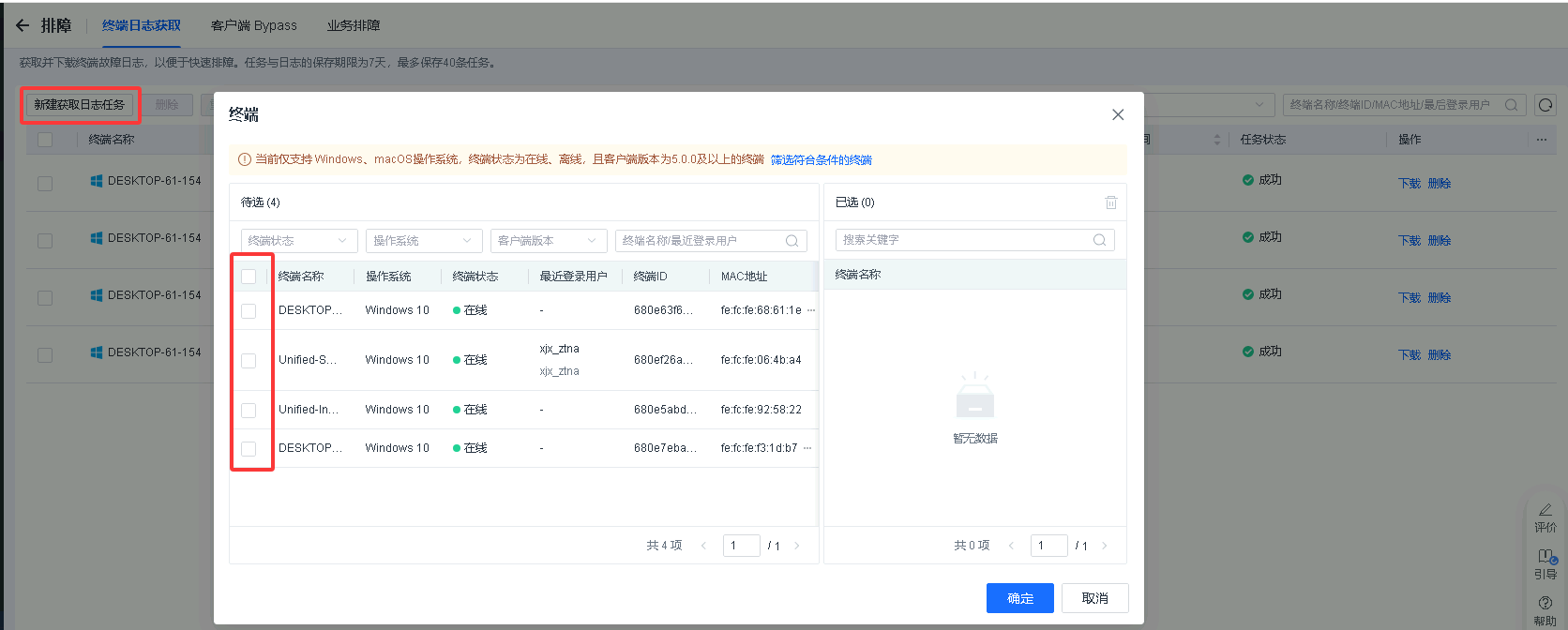
Task: Click the 筛选符合条件的终端 link
Action: click(x=821, y=160)
